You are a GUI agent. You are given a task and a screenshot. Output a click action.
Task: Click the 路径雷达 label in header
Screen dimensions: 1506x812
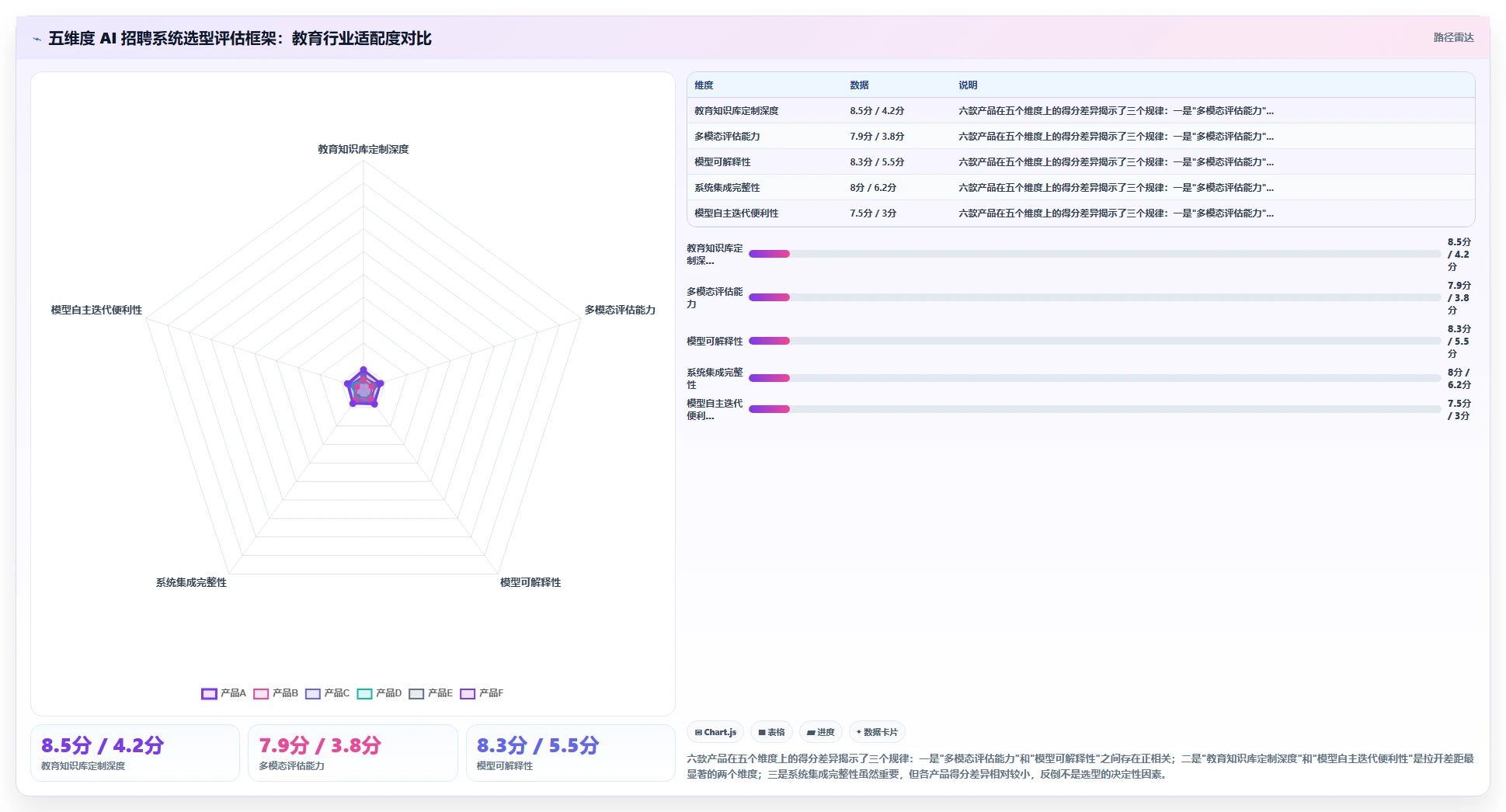coord(1453,37)
